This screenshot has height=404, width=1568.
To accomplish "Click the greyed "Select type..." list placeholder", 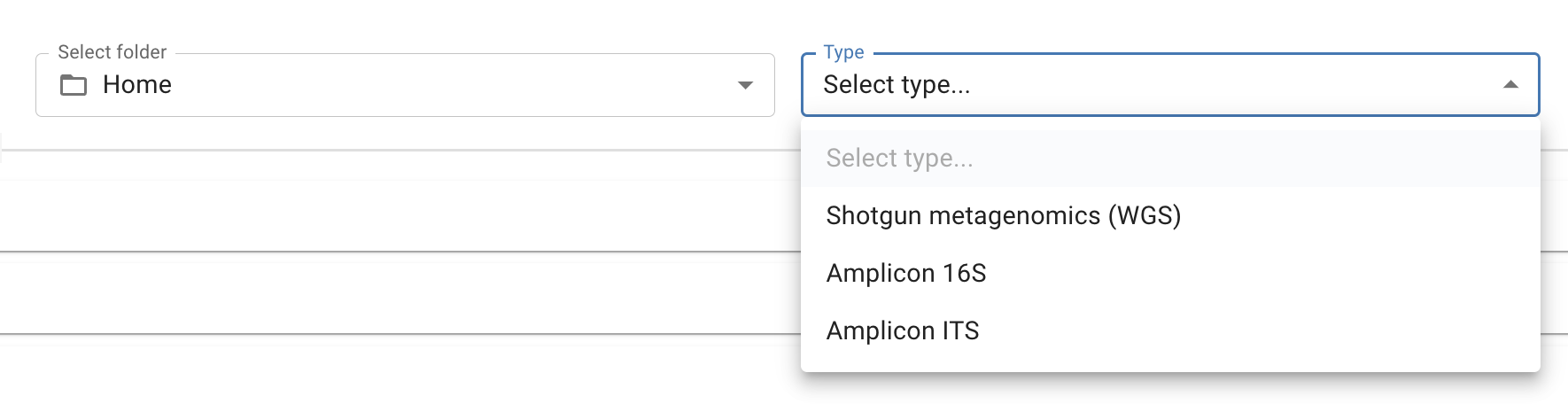I will (x=899, y=159).
